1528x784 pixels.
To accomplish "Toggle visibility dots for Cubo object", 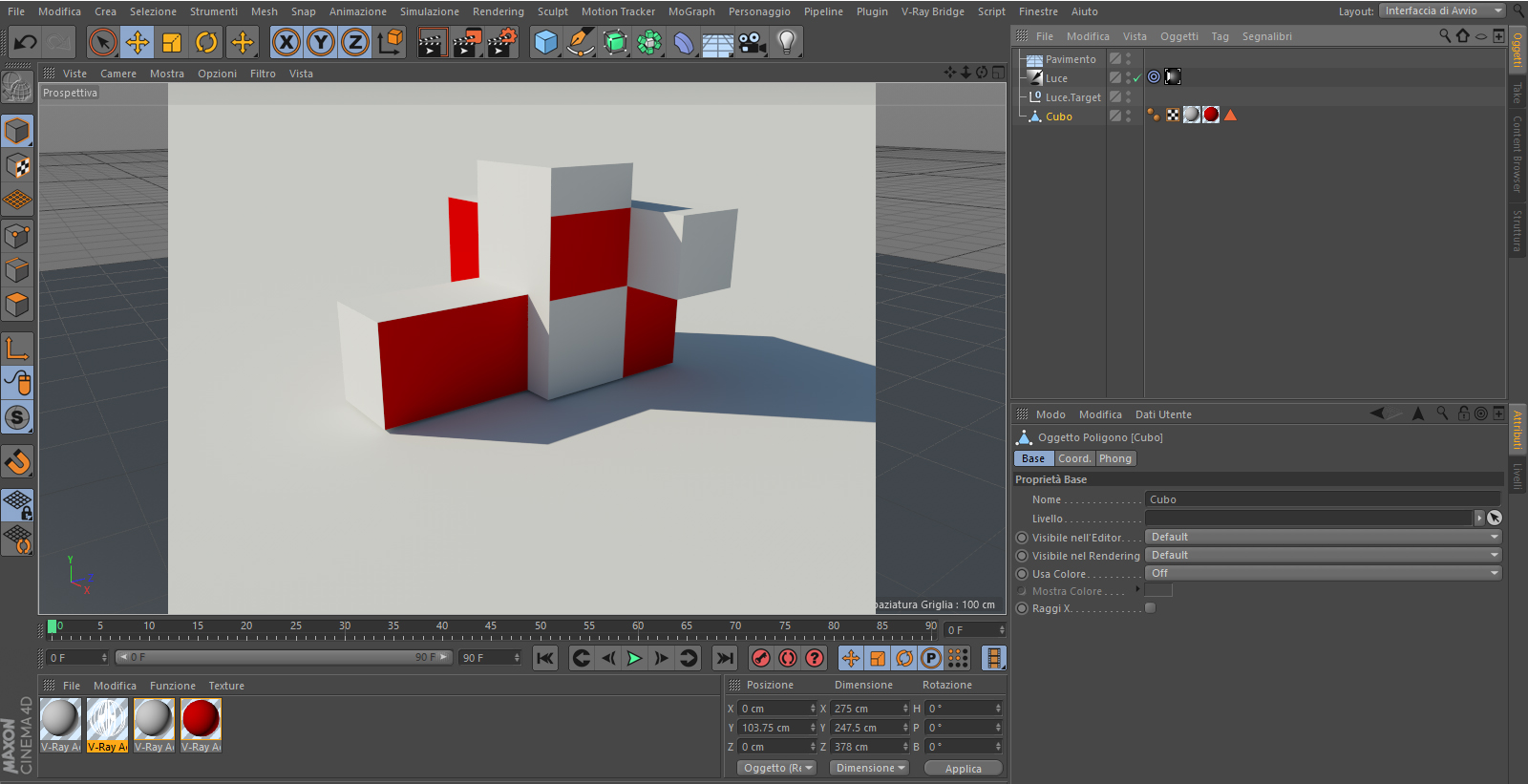I will point(1128,116).
